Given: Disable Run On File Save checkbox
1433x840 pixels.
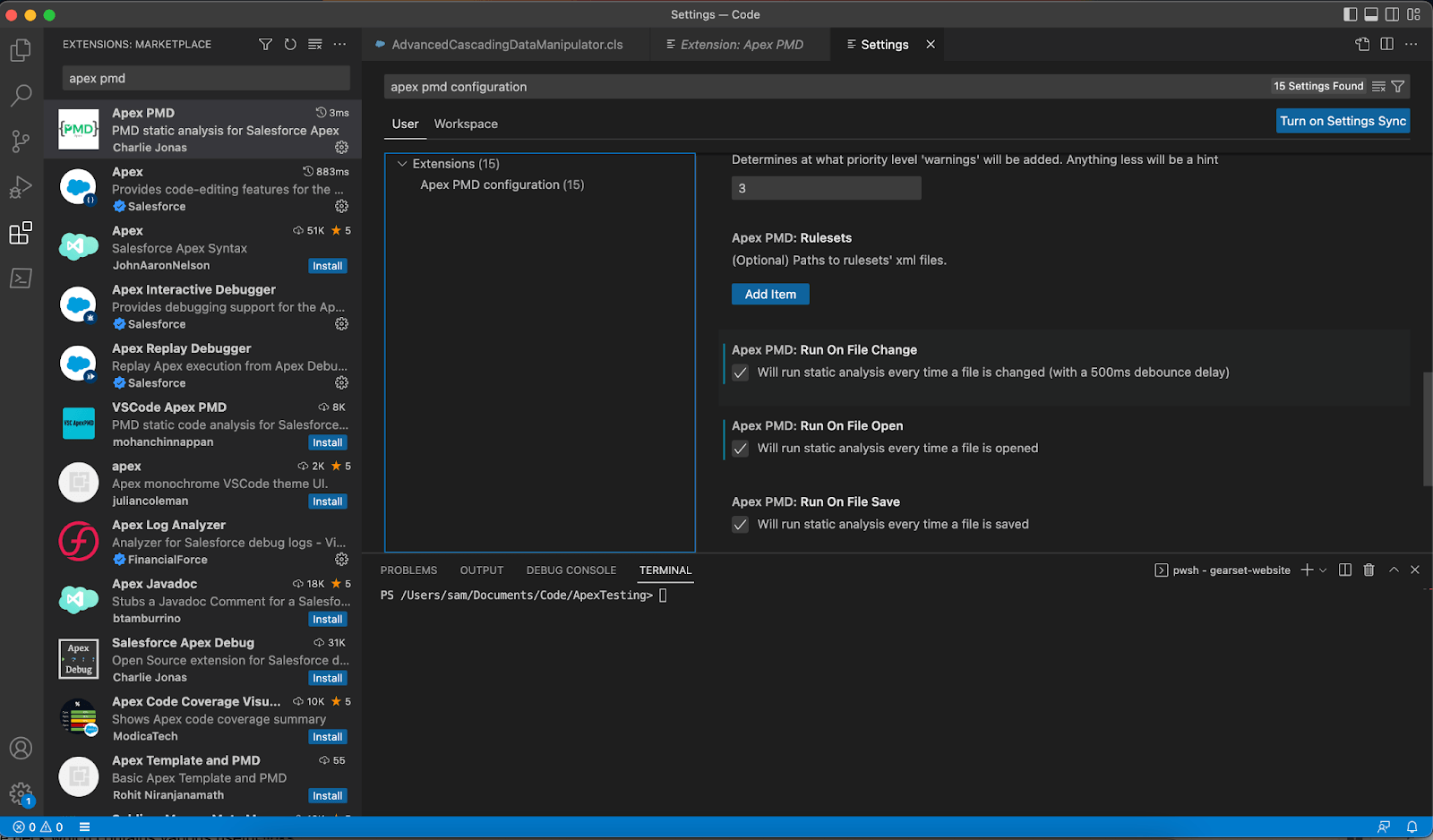Looking at the screenshot, I should [741, 525].
